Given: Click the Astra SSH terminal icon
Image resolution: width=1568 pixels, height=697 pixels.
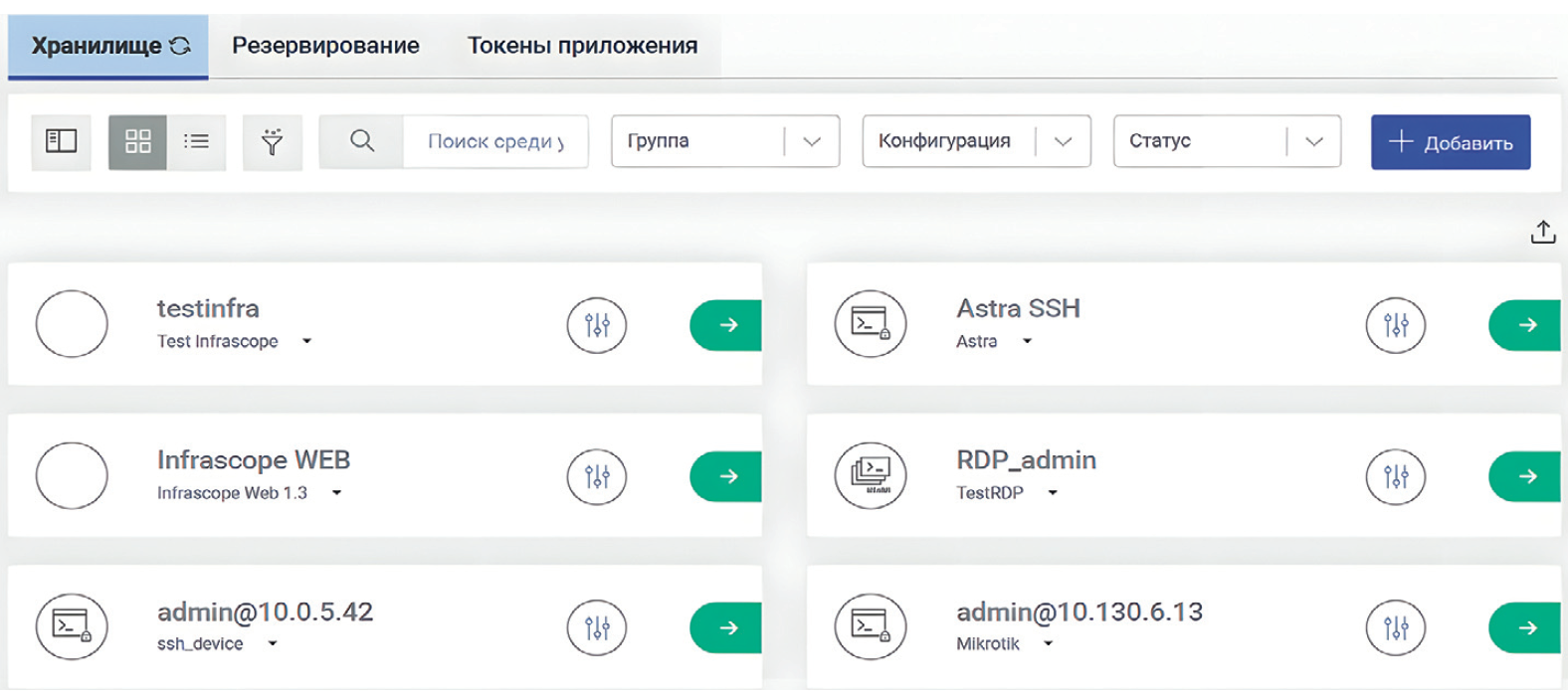Looking at the screenshot, I should 870,324.
